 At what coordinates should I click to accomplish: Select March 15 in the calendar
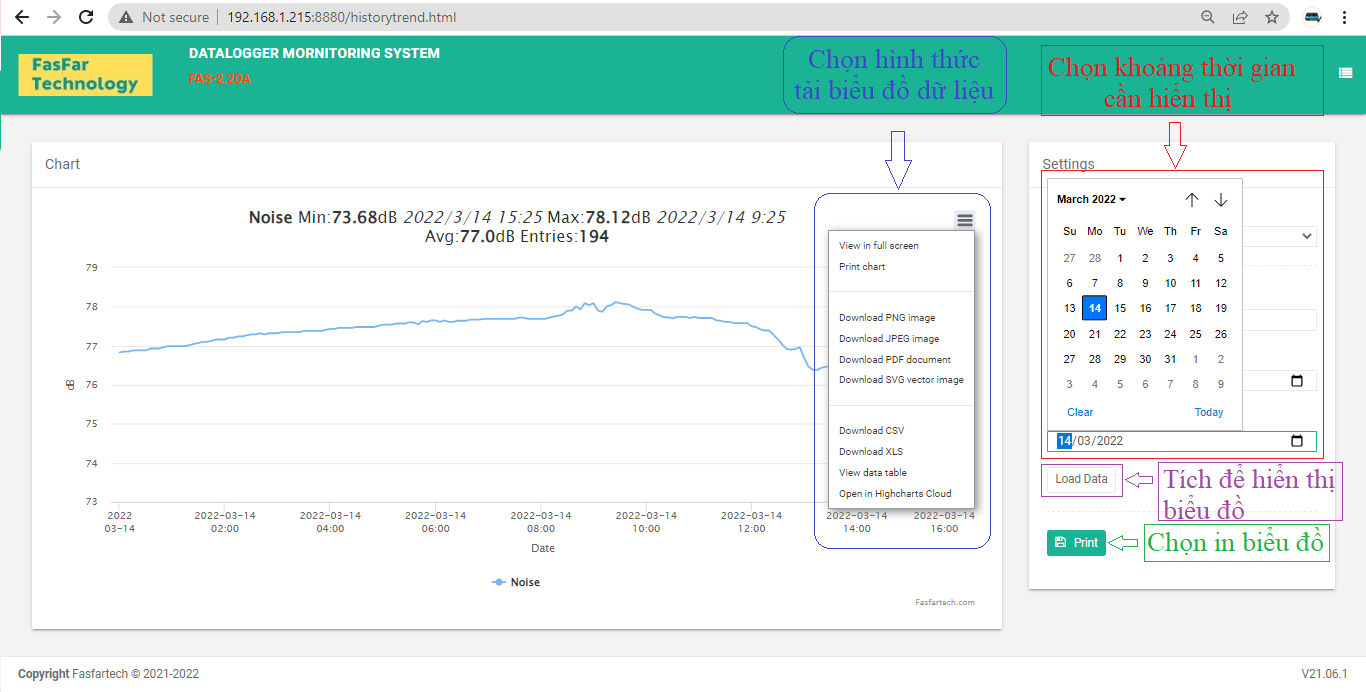(1120, 309)
